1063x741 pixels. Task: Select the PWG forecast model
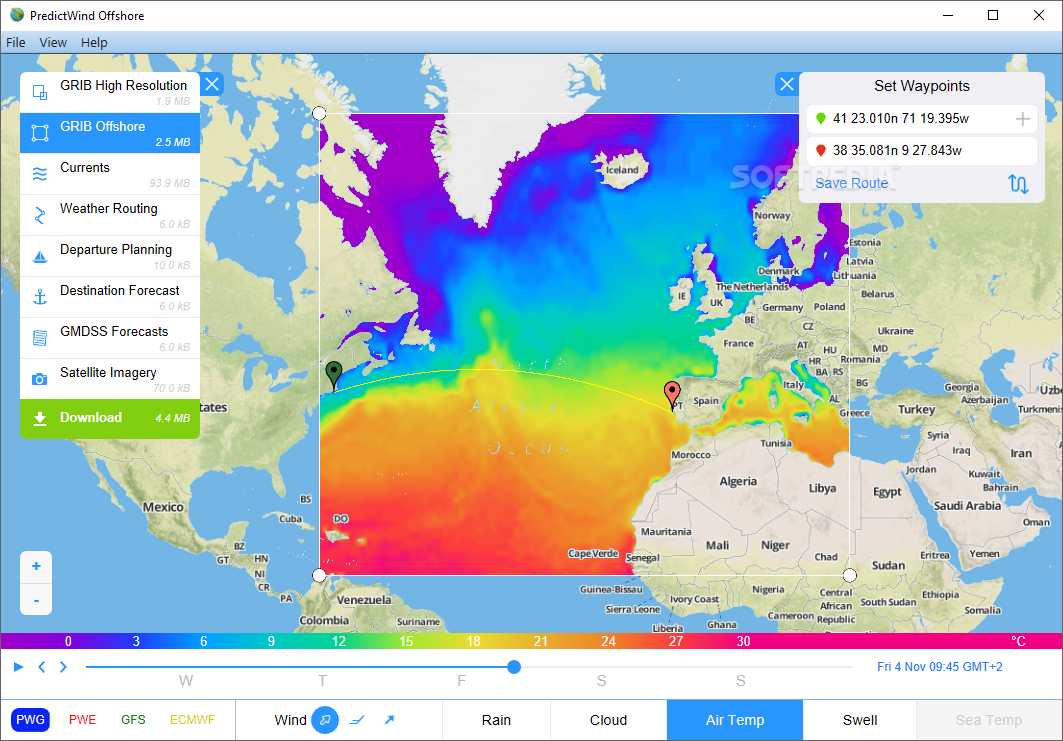[31, 720]
